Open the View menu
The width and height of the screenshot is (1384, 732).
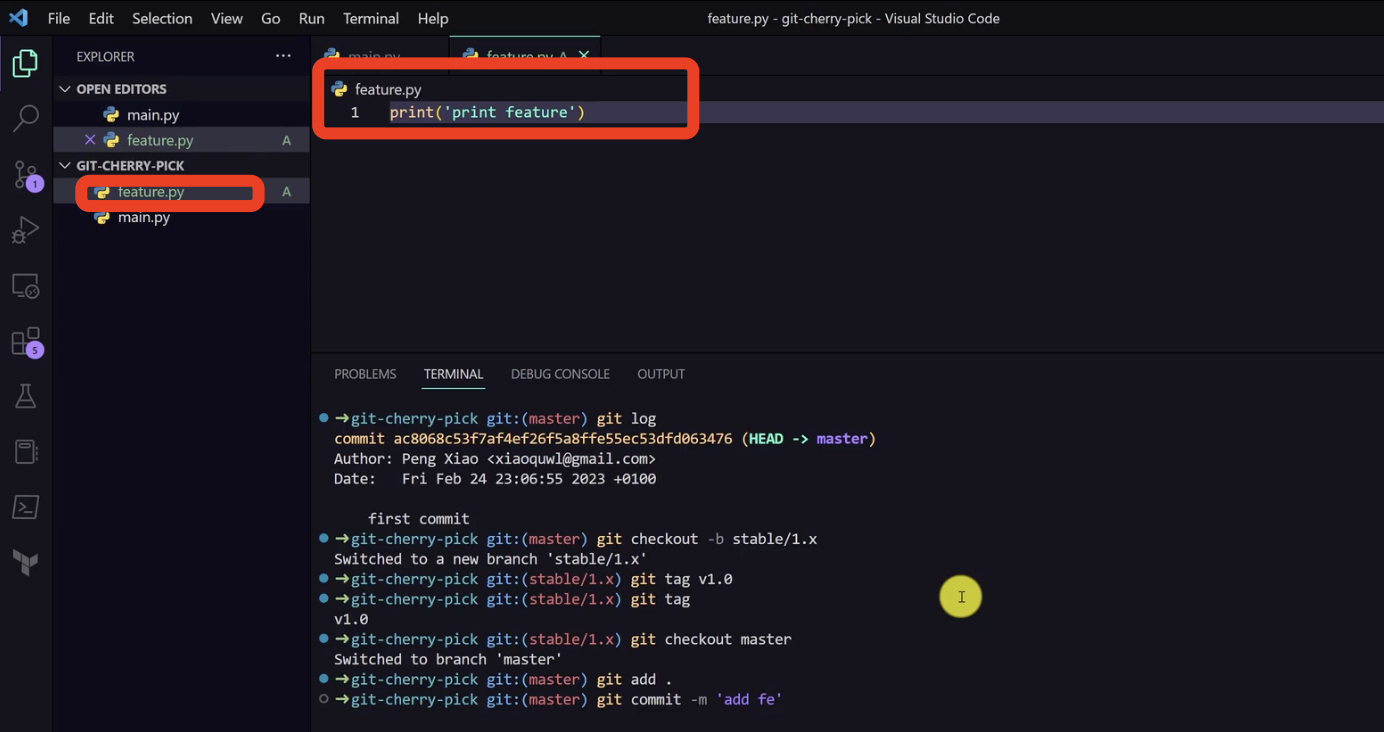pos(227,18)
